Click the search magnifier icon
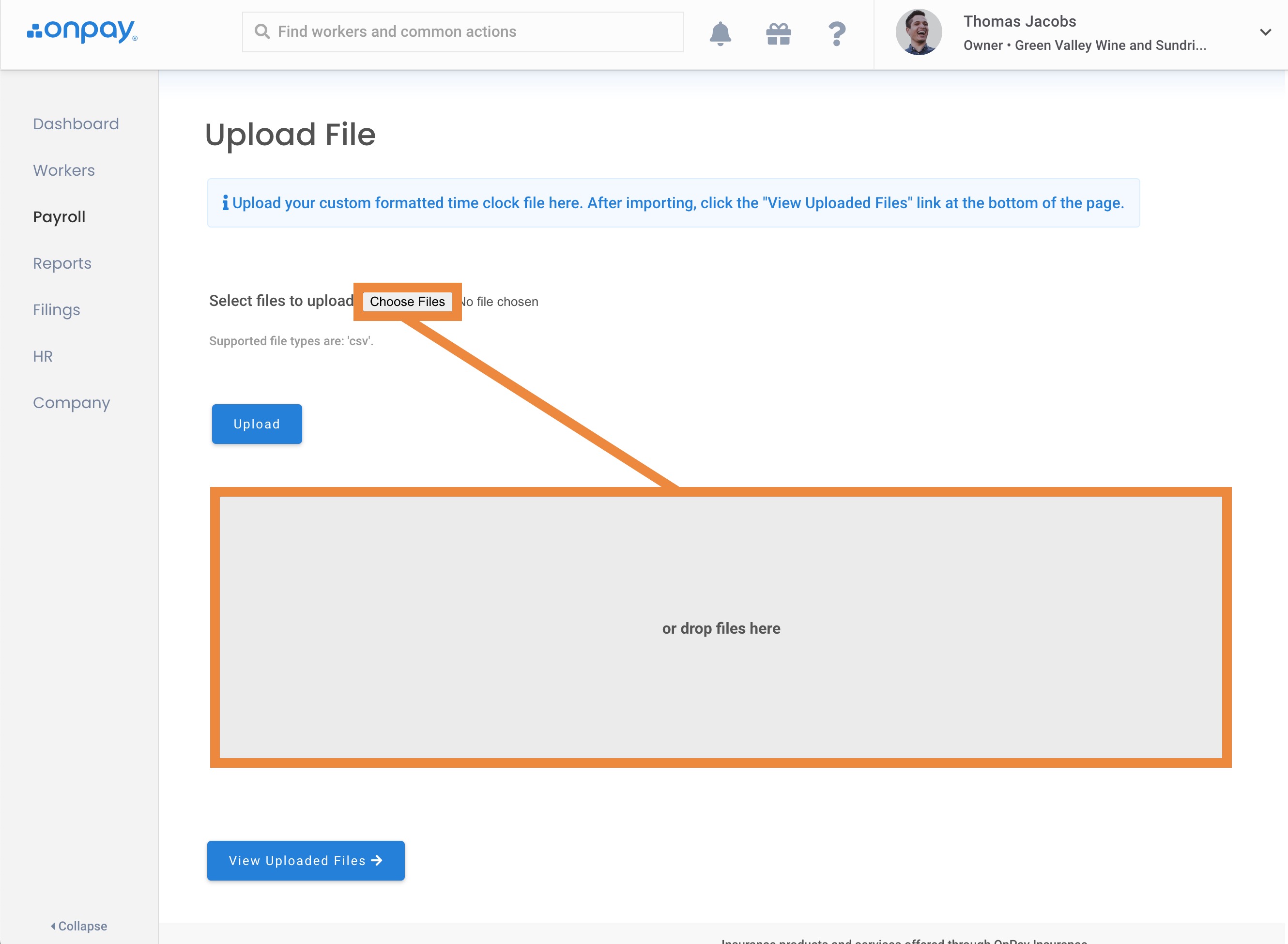 (262, 31)
